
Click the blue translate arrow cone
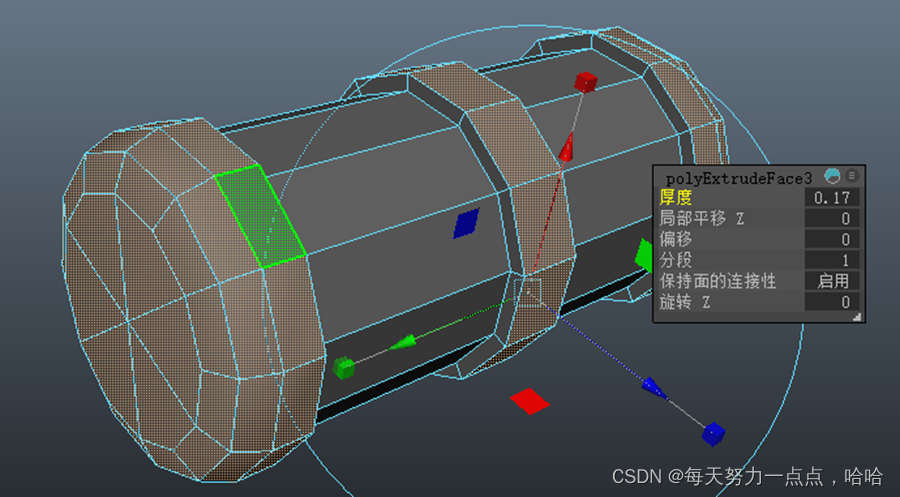click(x=654, y=388)
